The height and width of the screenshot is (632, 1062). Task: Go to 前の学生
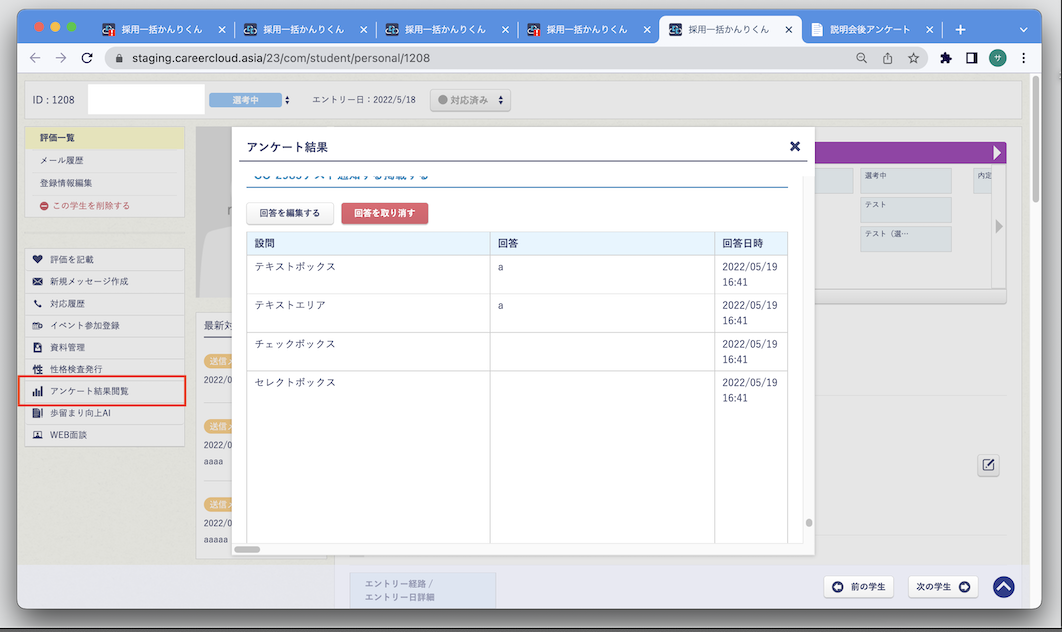click(858, 587)
